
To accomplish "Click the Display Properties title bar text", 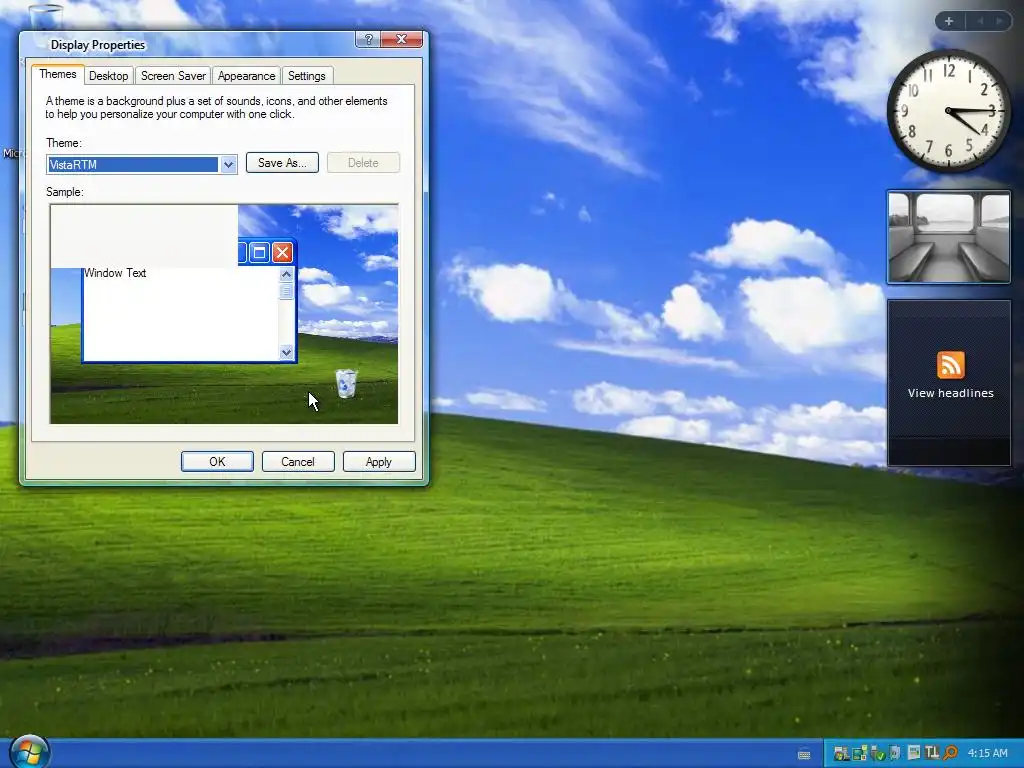I will [x=98, y=44].
